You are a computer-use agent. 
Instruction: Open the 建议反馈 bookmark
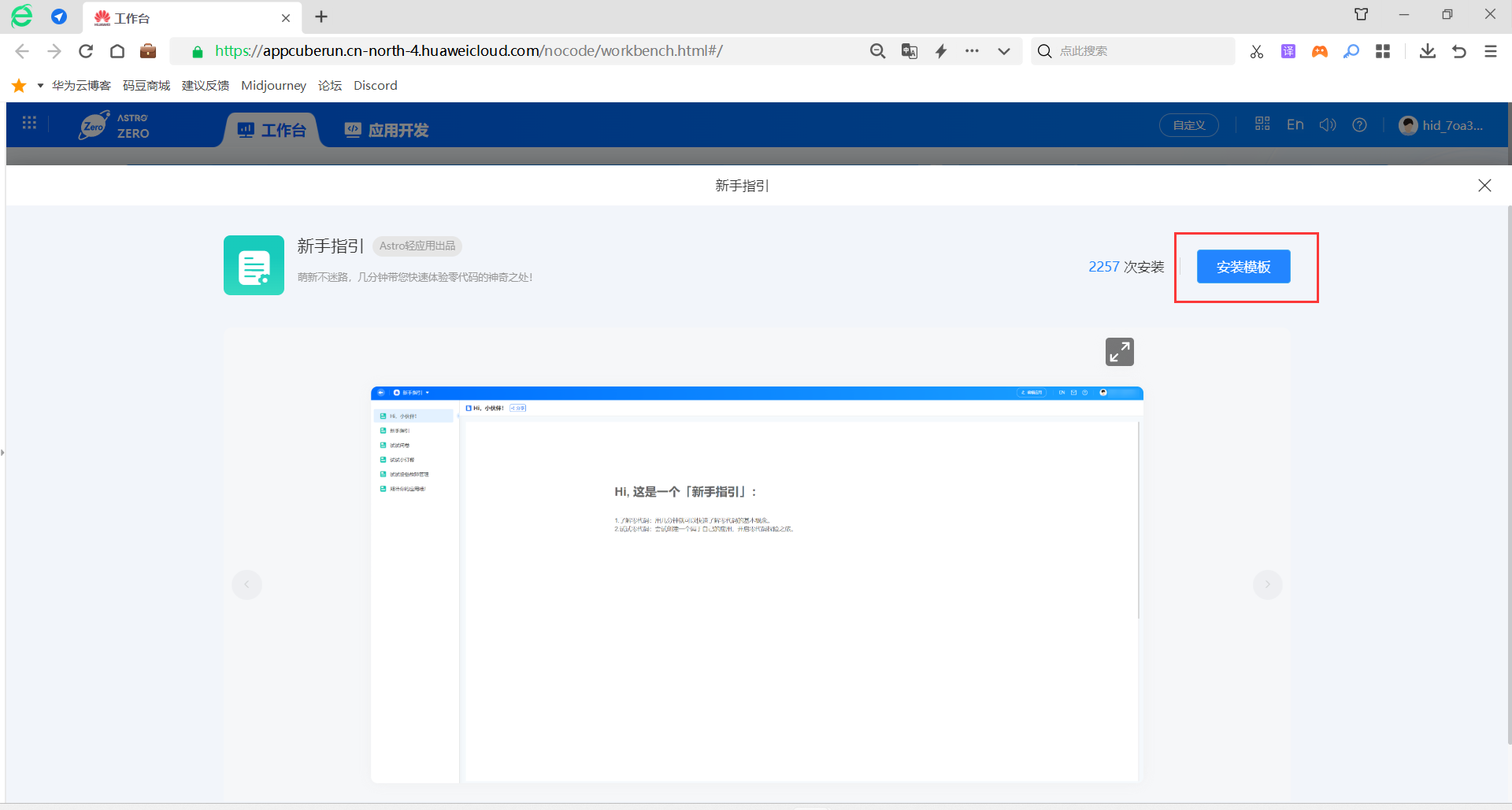click(206, 85)
